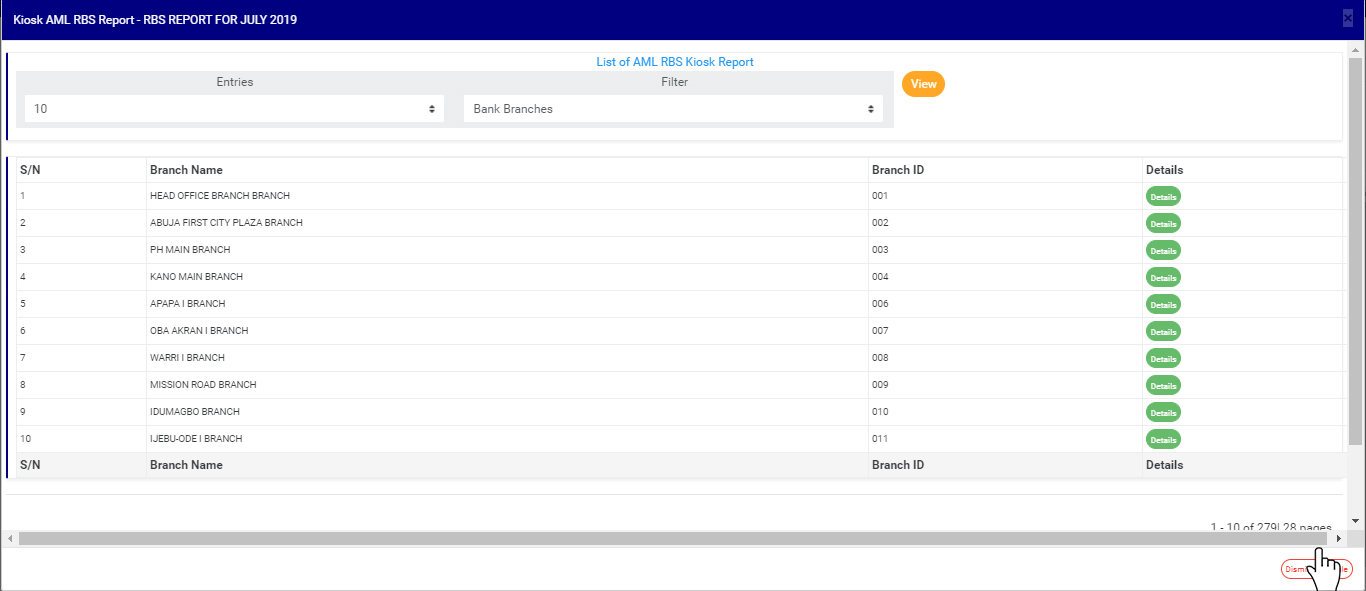Click Details for APAPA I BRANCH
Viewport: 1366px width, 591px height.
click(1163, 305)
